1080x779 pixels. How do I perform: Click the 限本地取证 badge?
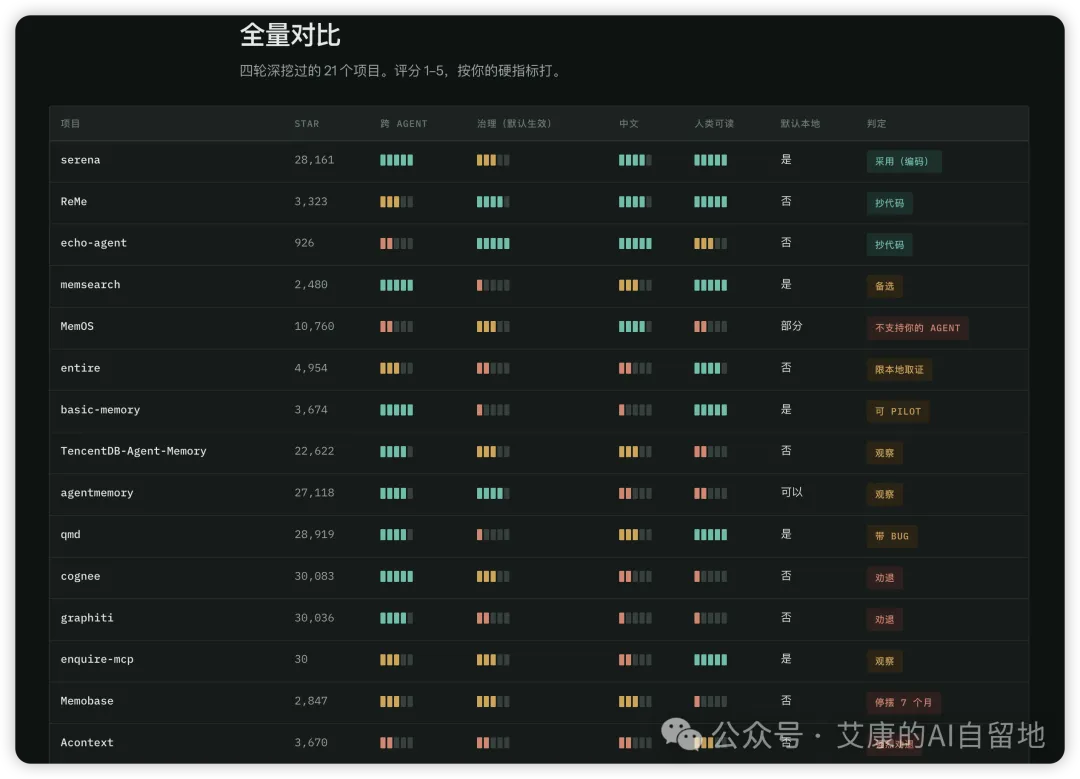pyautogui.click(x=899, y=370)
